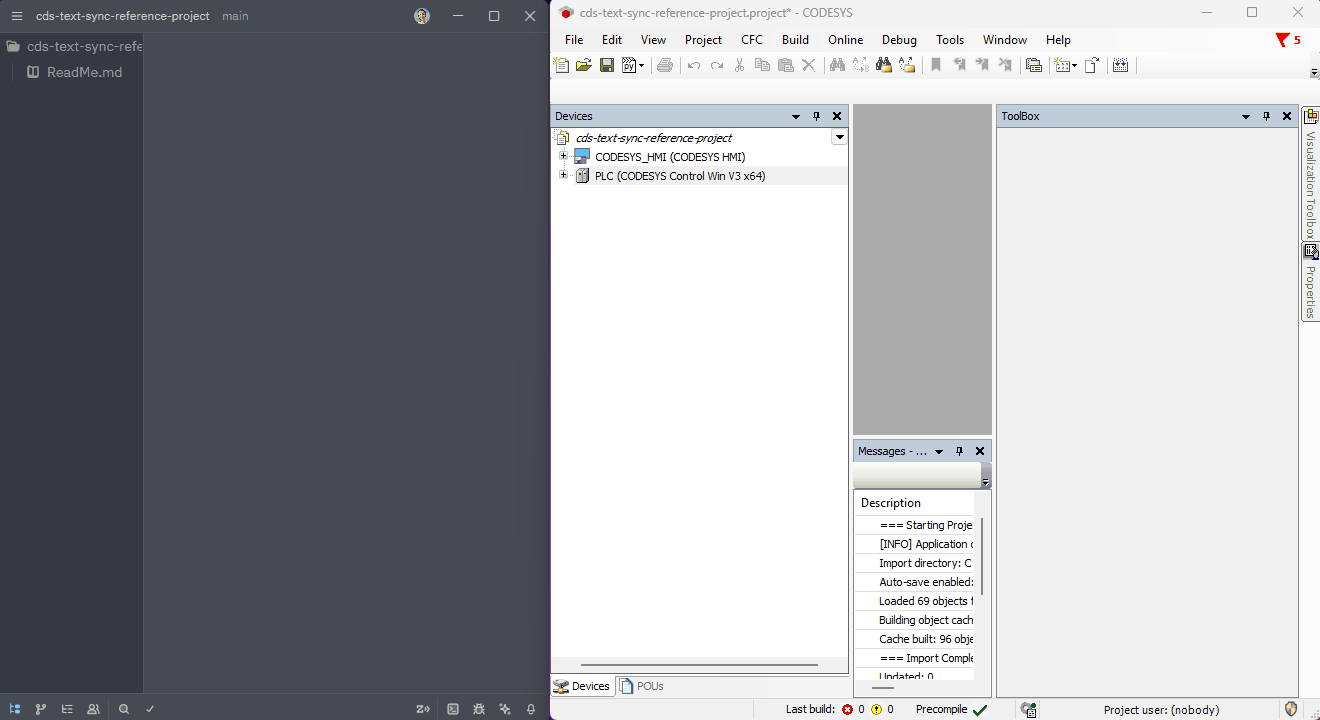Click the Undo arrow icon
The image size is (1320, 720).
[x=693, y=65]
